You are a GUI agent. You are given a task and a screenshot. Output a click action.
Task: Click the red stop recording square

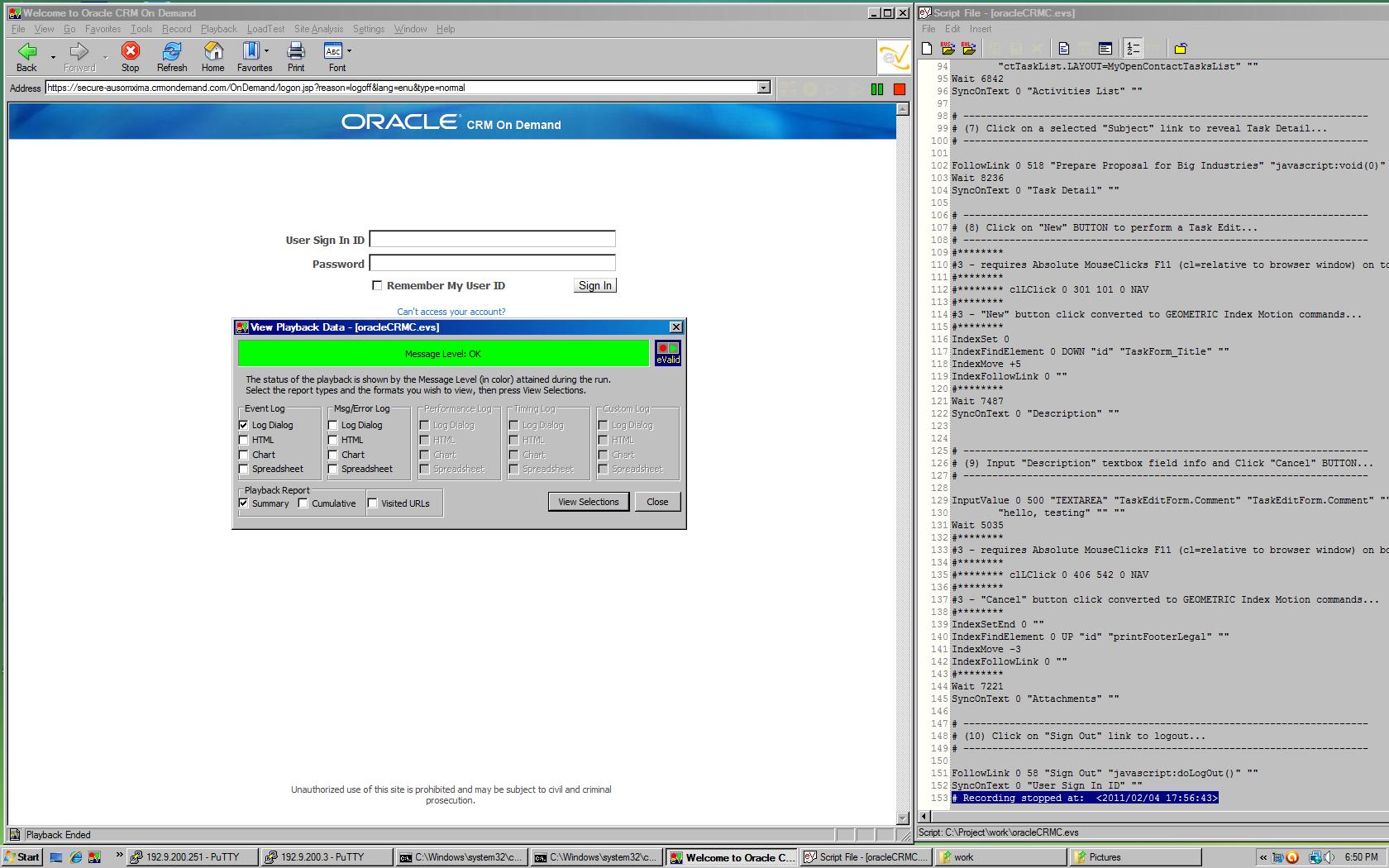click(x=900, y=88)
